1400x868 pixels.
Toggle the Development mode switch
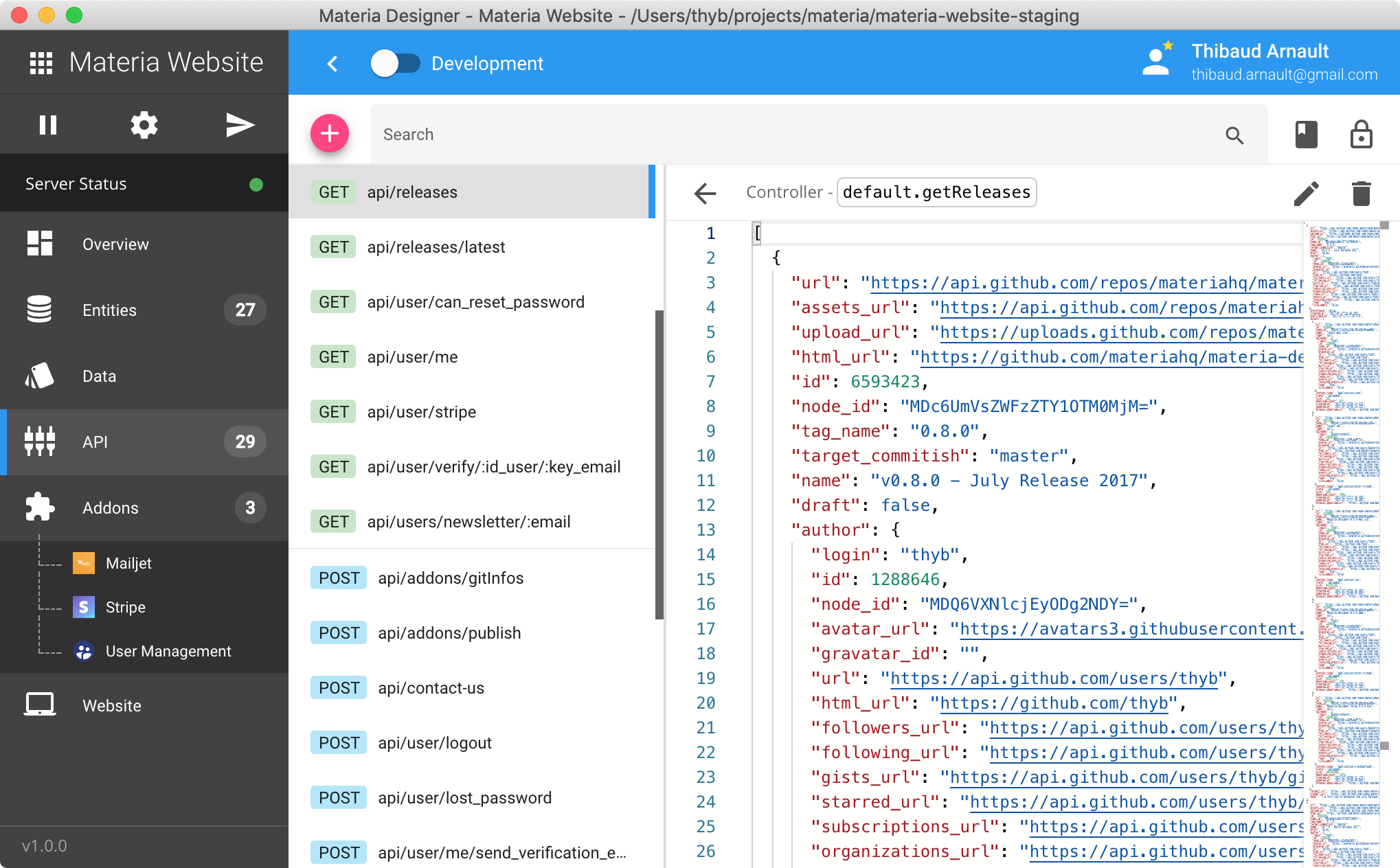pos(396,63)
